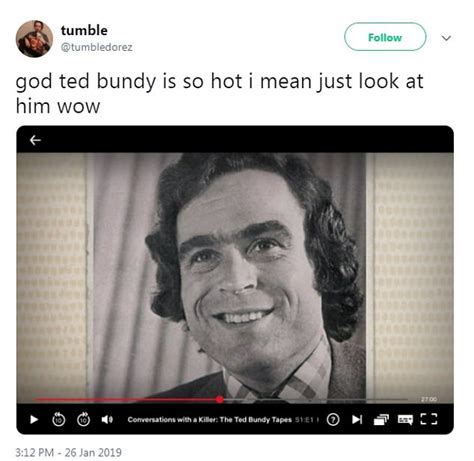Open the tweet timestamp 26 Jan 2019
Screen dimensions: 474x461
68,452
